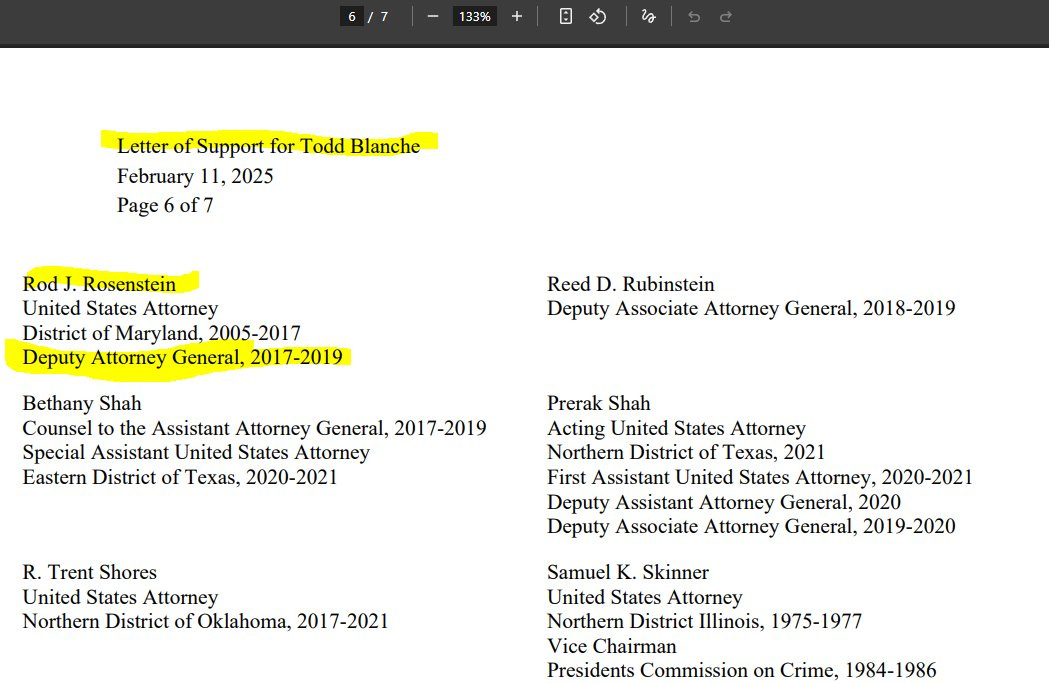The width and height of the screenshot is (1049, 684).
Task: Click Deputy Associate Attorney General, 2018-2019
Action: (751, 309)
